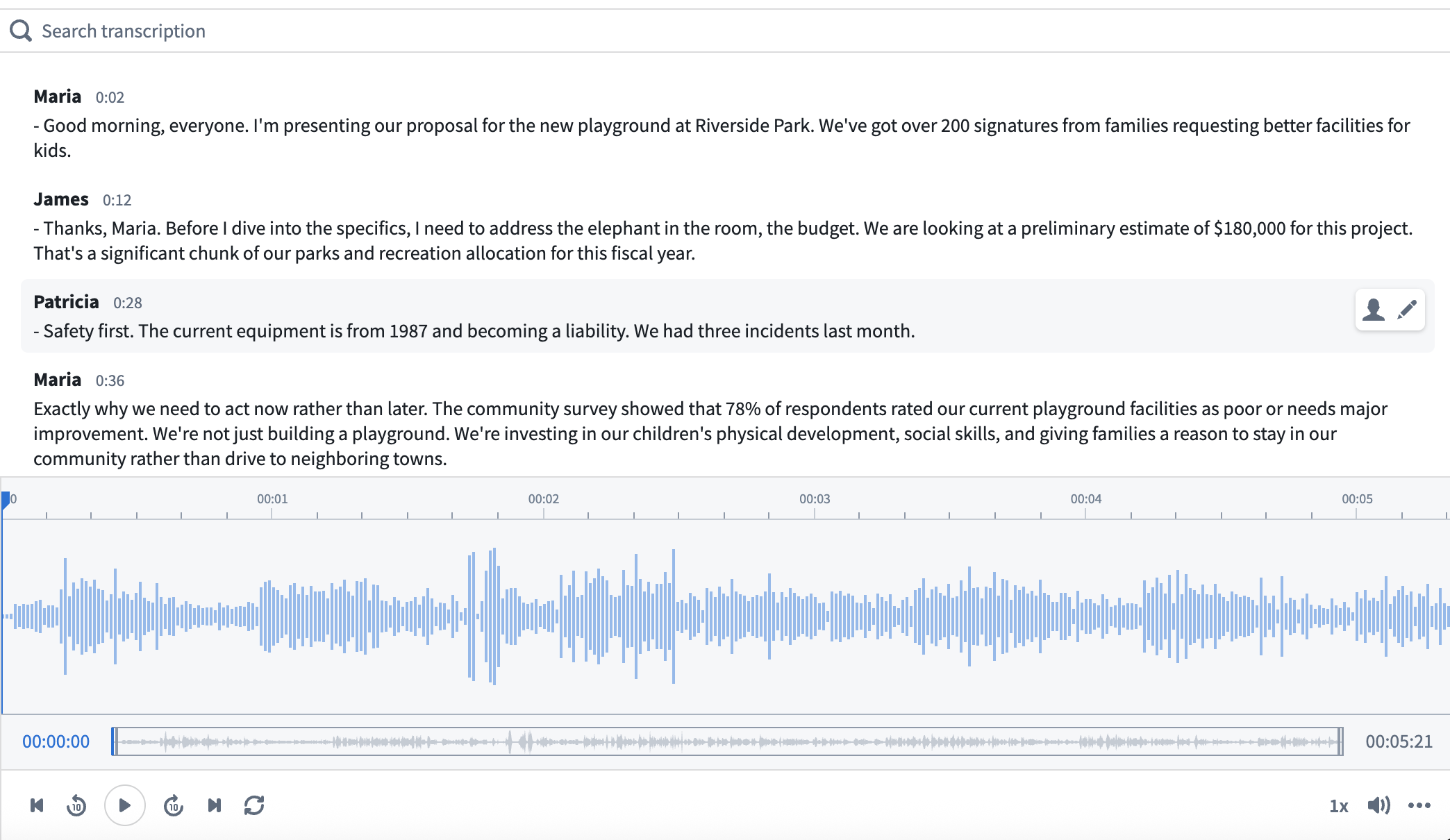
Task: Skip forward 10 seconds
Action: pos(173,805)
